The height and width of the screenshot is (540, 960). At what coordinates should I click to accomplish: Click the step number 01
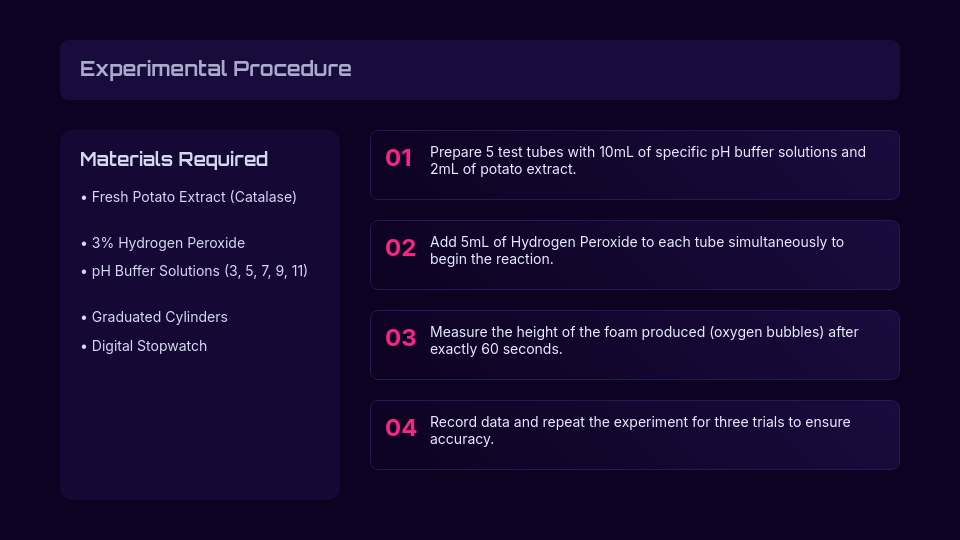[x=399, y=158]
